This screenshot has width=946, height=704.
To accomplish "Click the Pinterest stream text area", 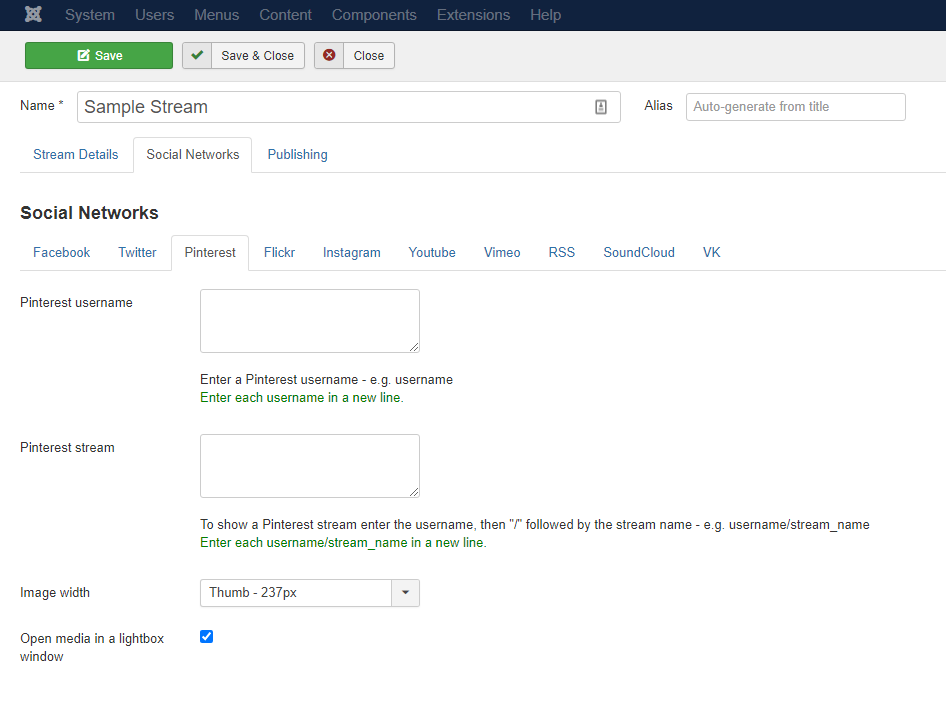I will [310, 466].
